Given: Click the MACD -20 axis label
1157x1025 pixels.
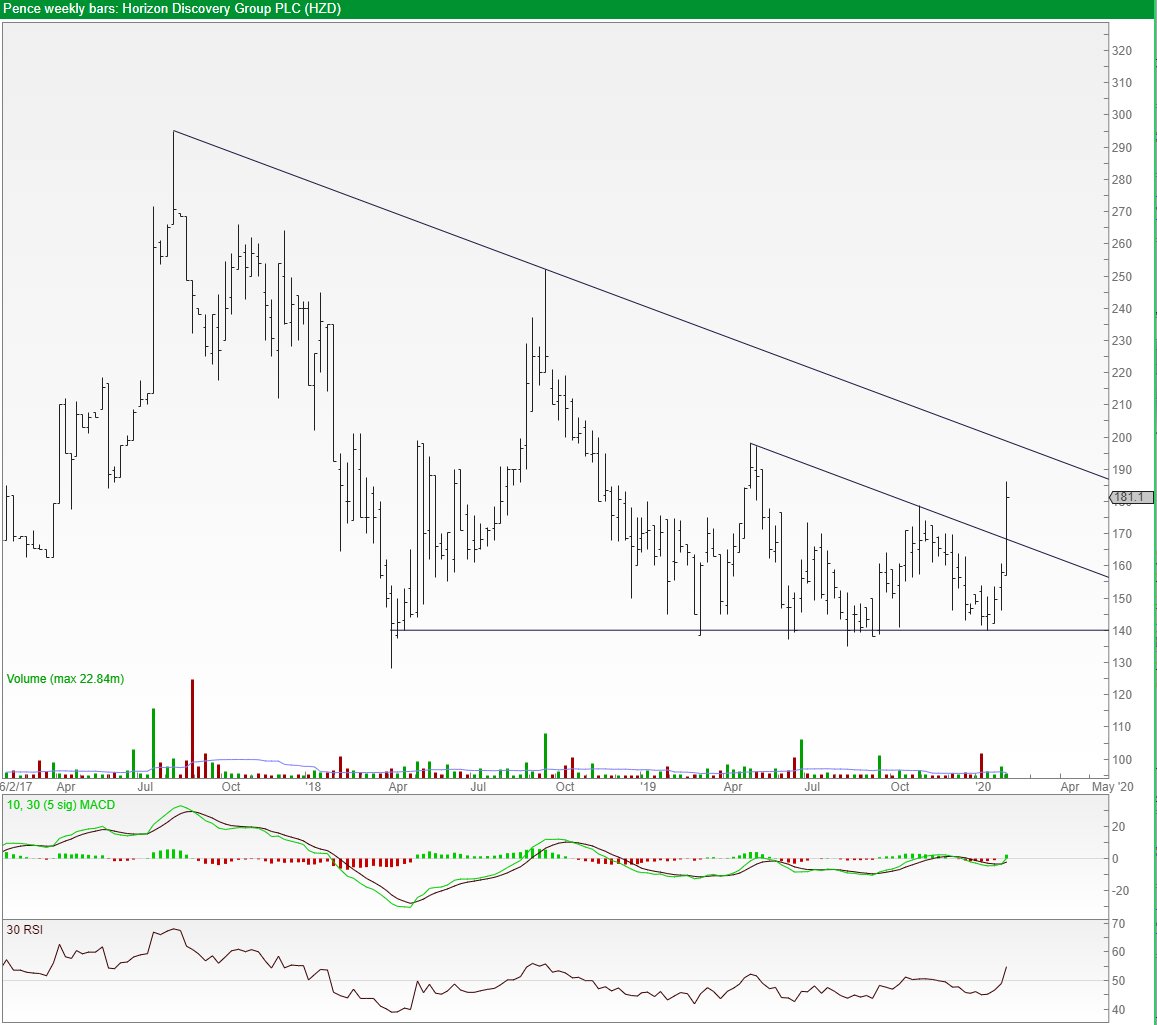Looking at the screenshot, I should click(1120, 891).
